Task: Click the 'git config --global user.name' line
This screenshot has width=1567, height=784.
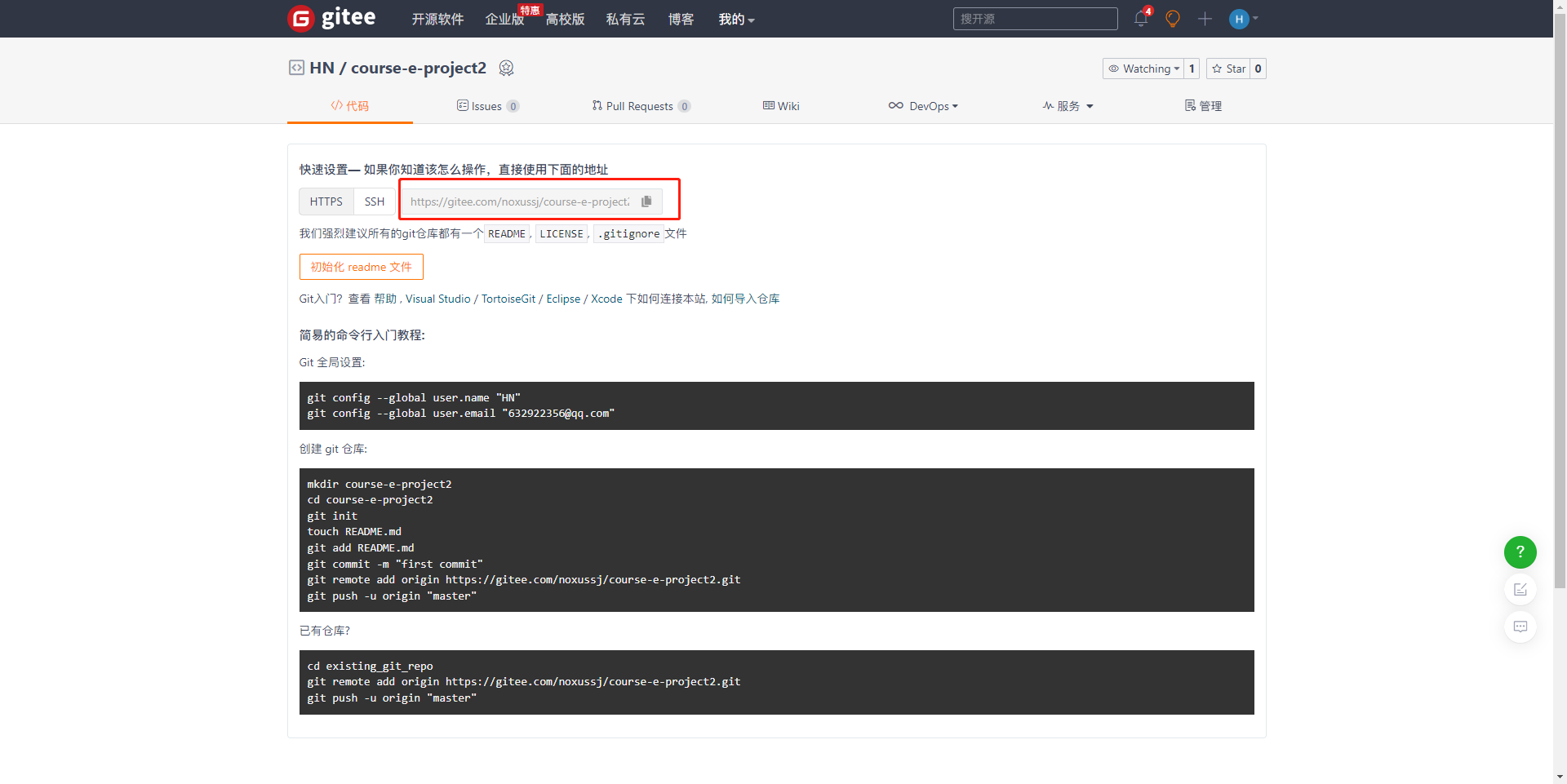Action: [x=414, y=398]
